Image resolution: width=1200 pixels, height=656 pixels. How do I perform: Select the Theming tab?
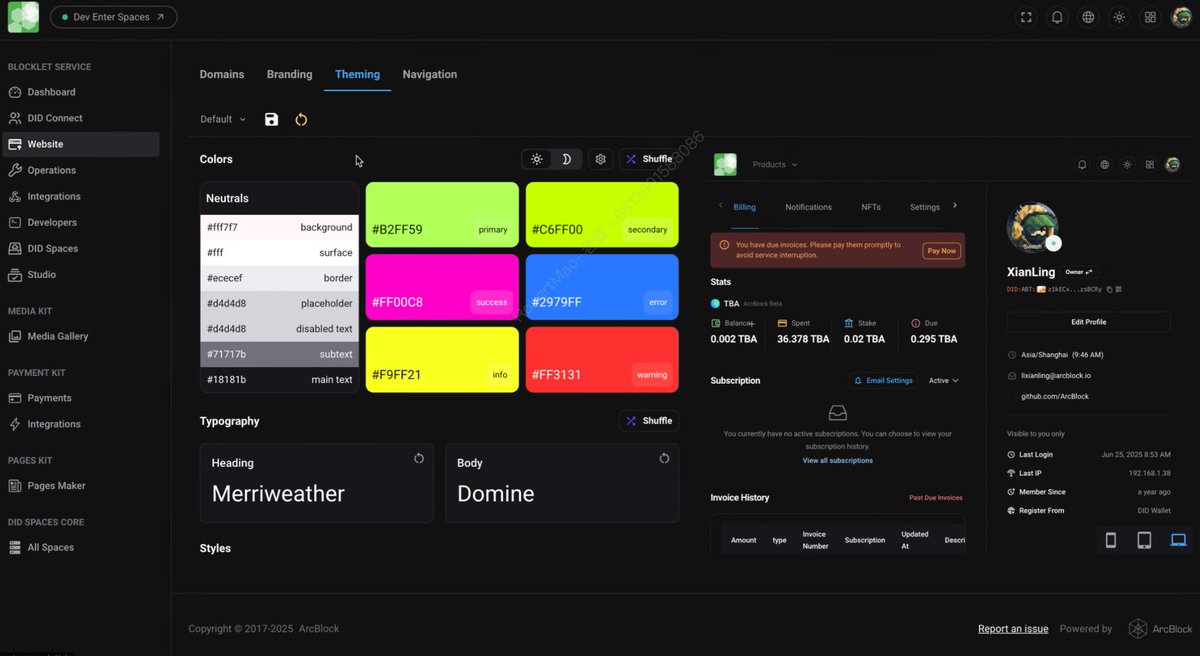(357, 74)
